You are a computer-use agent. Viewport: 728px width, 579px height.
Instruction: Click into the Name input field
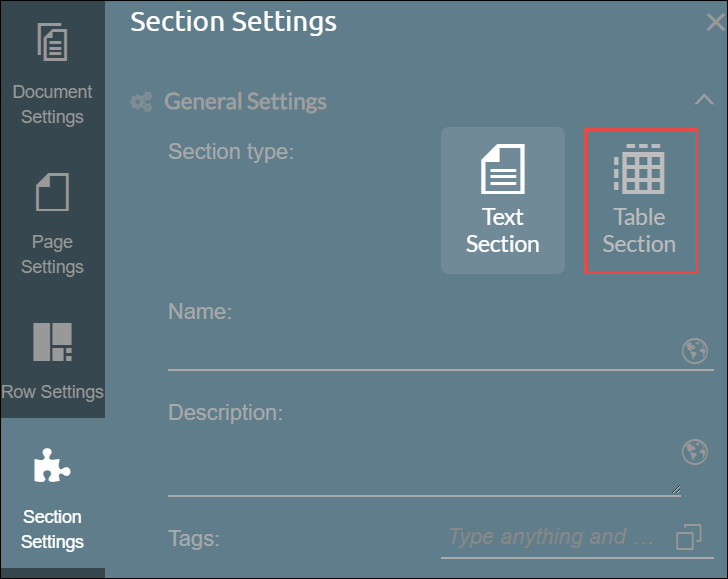(420, 353)
